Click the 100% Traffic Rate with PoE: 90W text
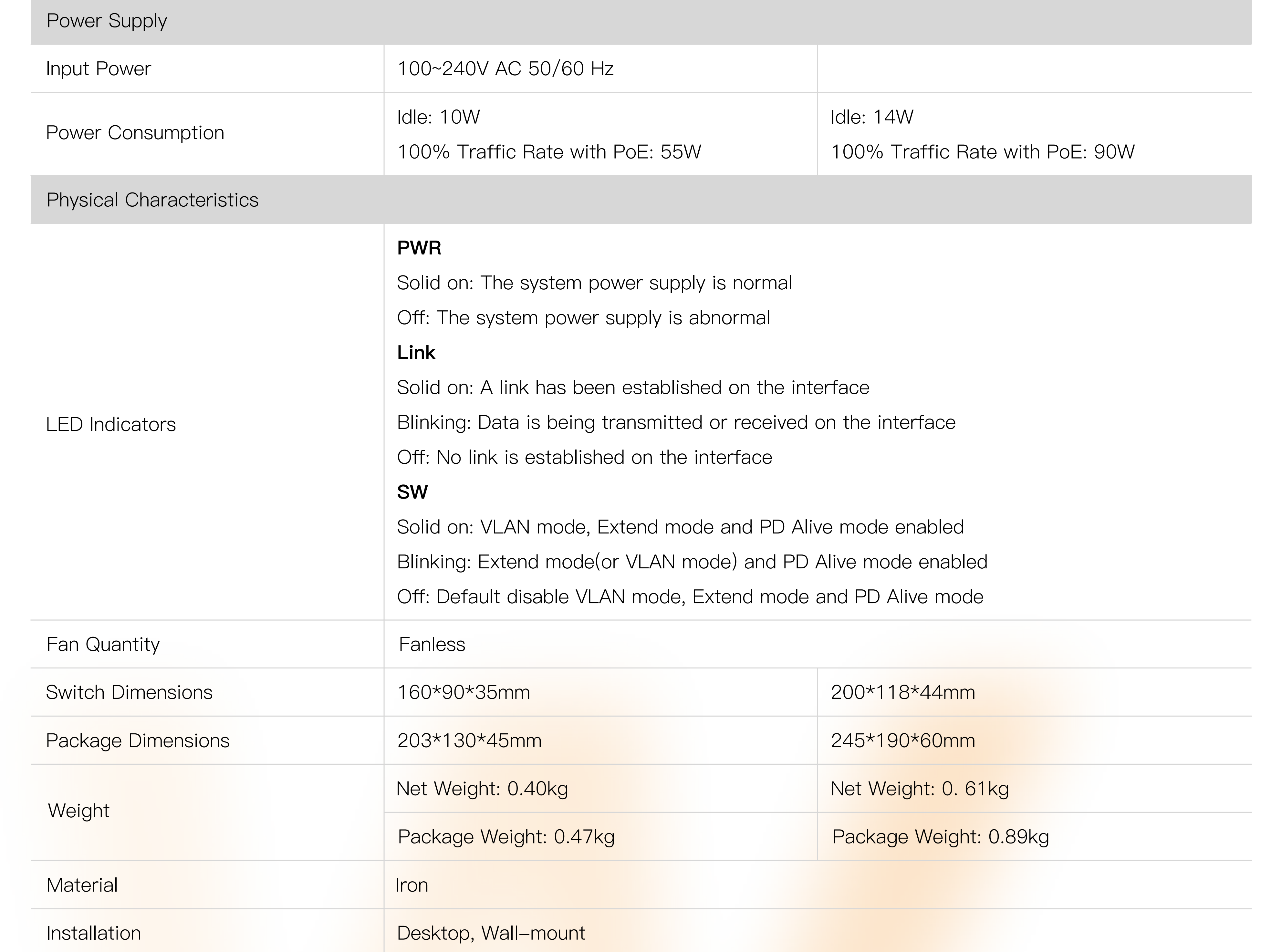This screenshot has width=1282, height=952. [x=982, y=152]
